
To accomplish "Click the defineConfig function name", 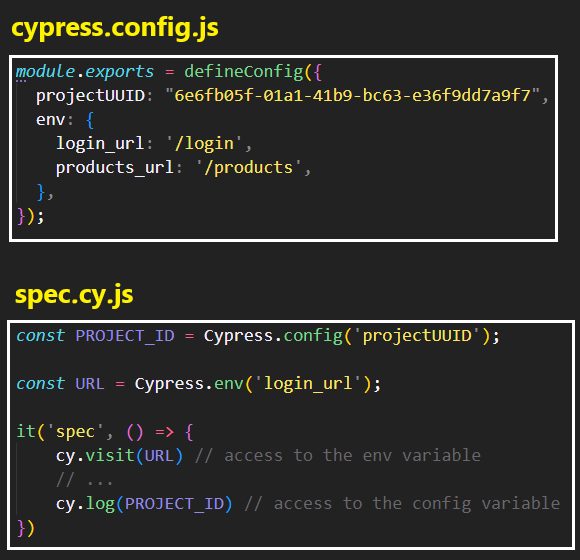I will pyautogui.click(x=244, y=72).
